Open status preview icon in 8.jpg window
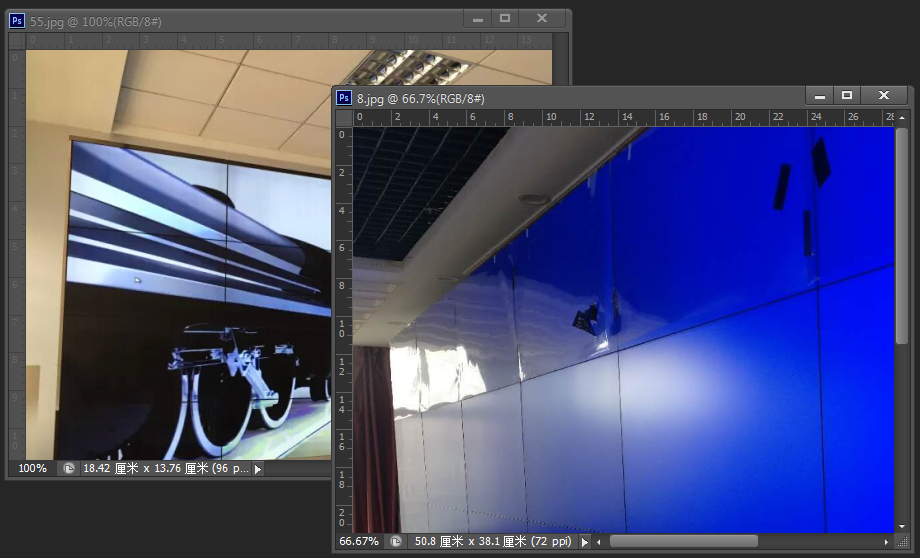The height and width of the screenshot is (558, 920). [396, 542]
